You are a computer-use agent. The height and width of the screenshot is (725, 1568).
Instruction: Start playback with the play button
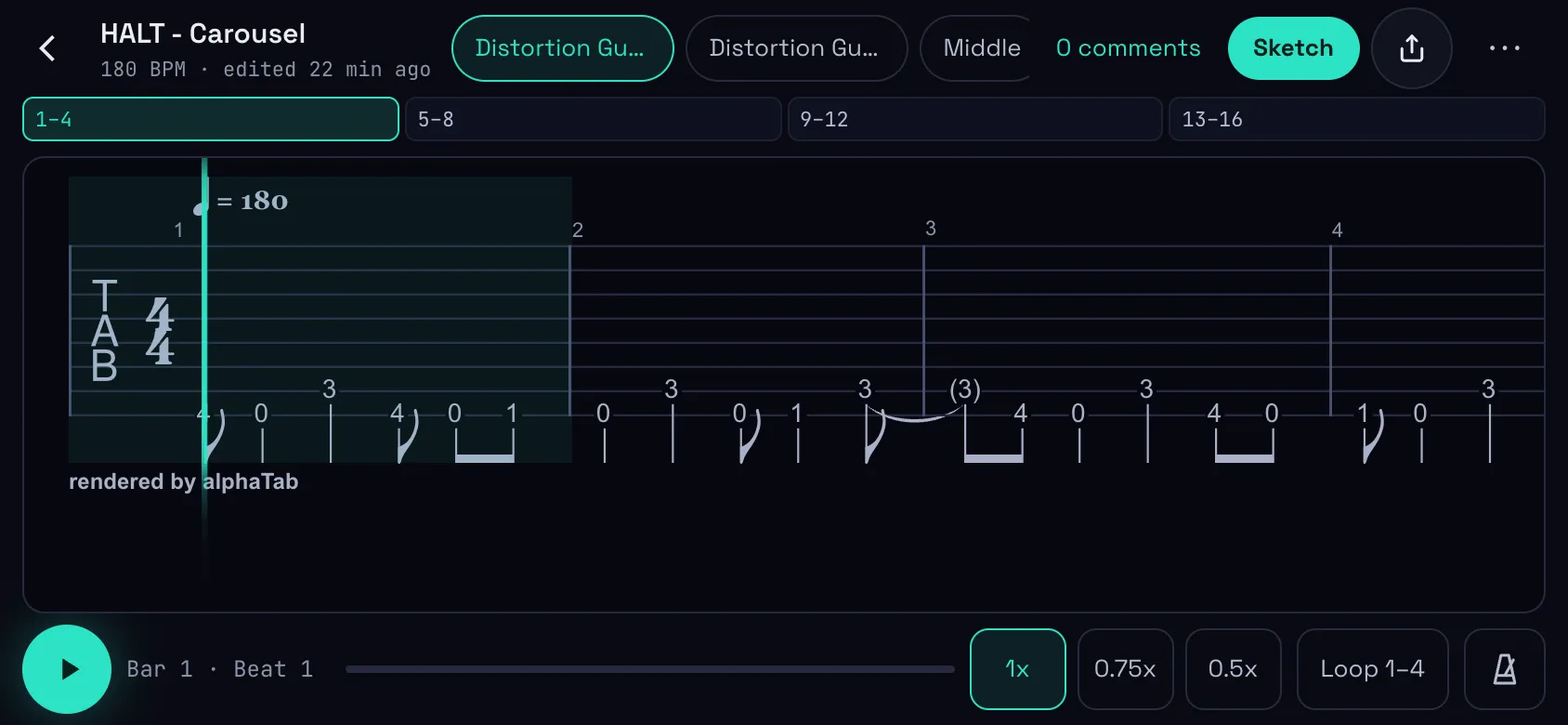[x=67, y=669]
